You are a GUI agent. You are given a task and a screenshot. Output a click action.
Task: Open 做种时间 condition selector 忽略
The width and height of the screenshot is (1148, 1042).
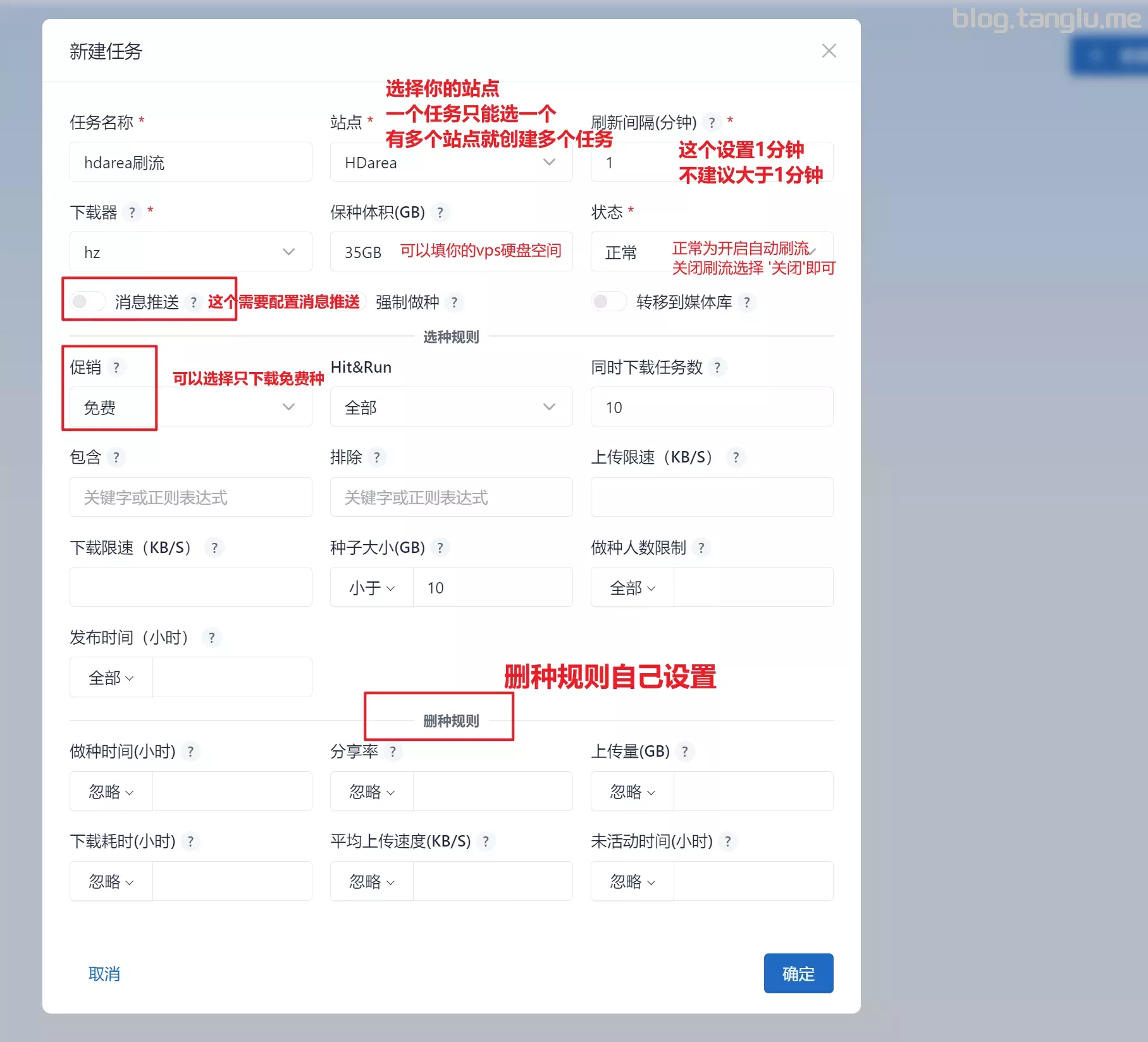click(111, 791)
